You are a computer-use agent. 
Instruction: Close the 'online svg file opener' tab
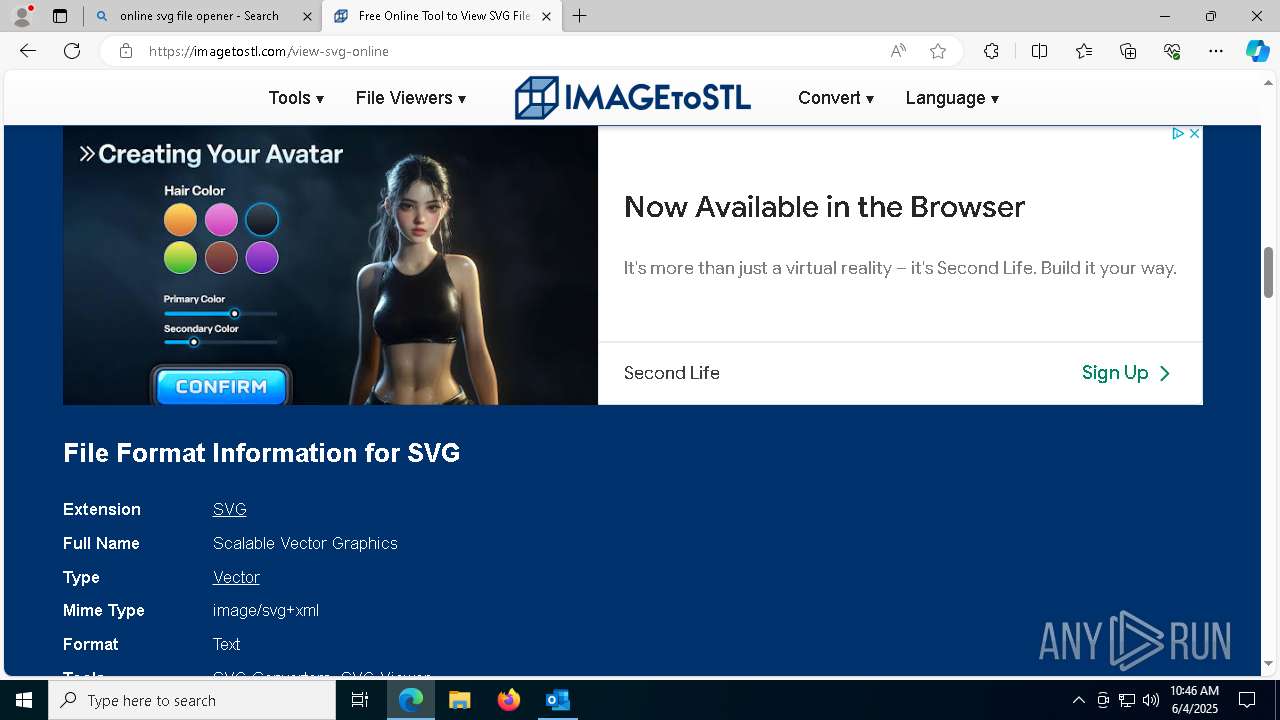(x=307, y=16)
